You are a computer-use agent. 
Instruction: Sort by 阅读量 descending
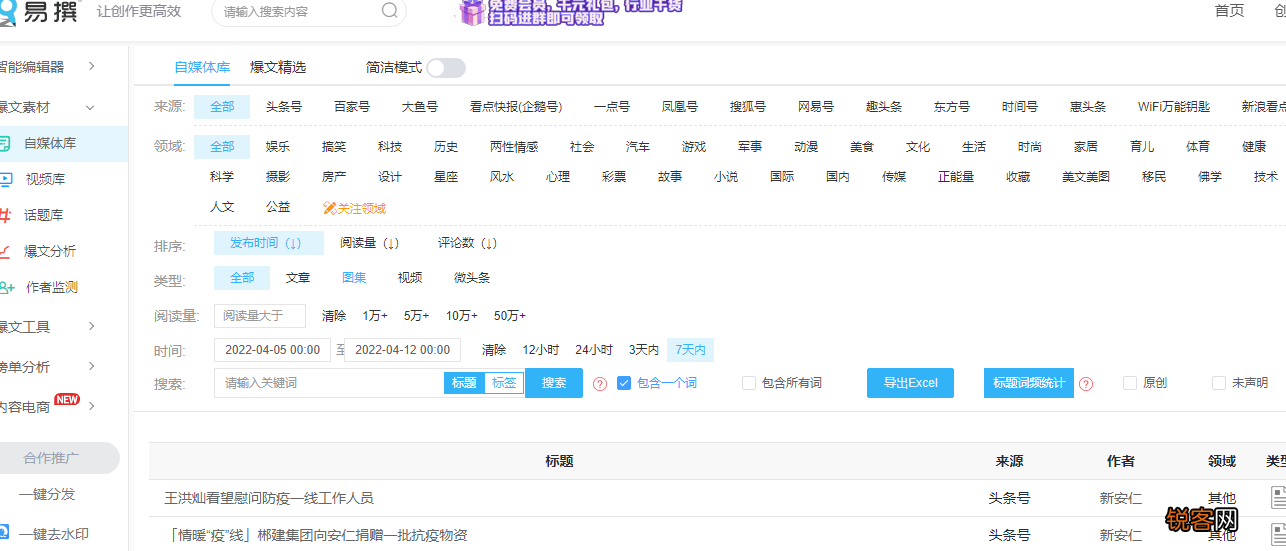point(370,243)
